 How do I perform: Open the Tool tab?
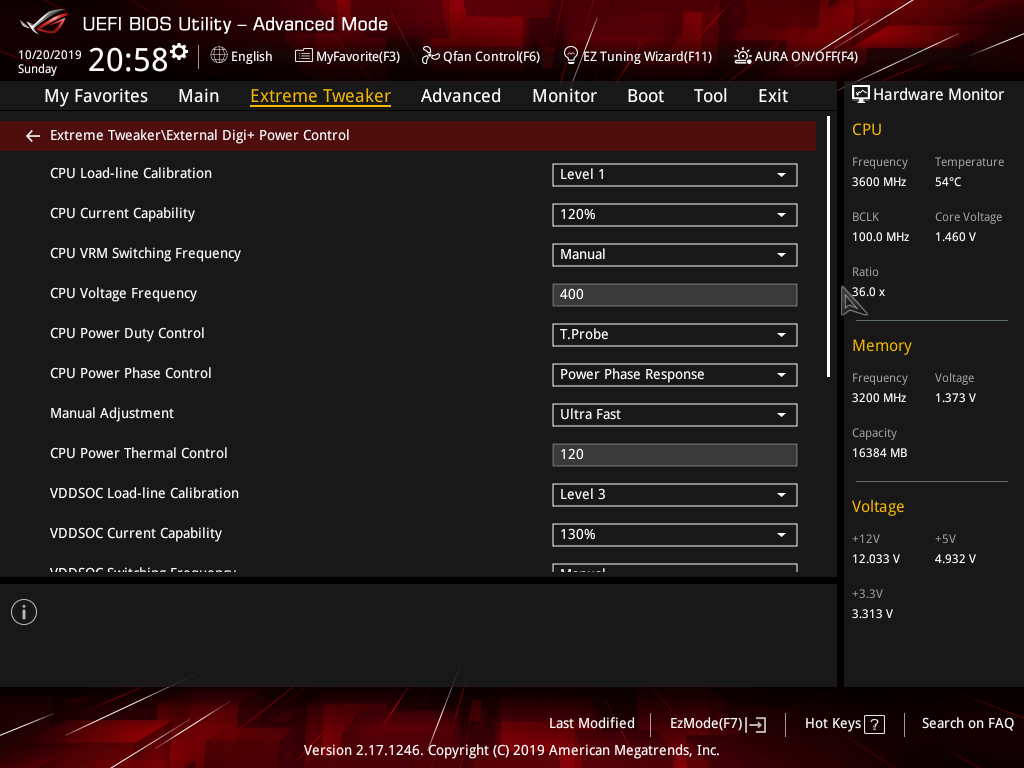click(x=710, y=96)
